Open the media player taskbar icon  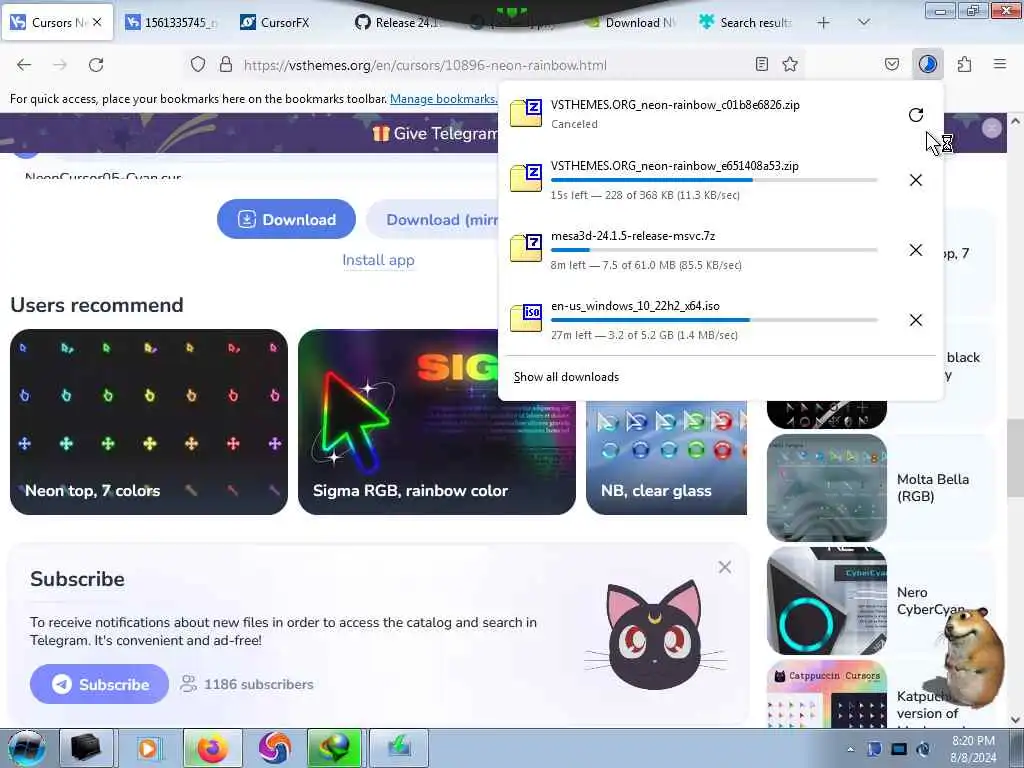click(x=148, y=748)
